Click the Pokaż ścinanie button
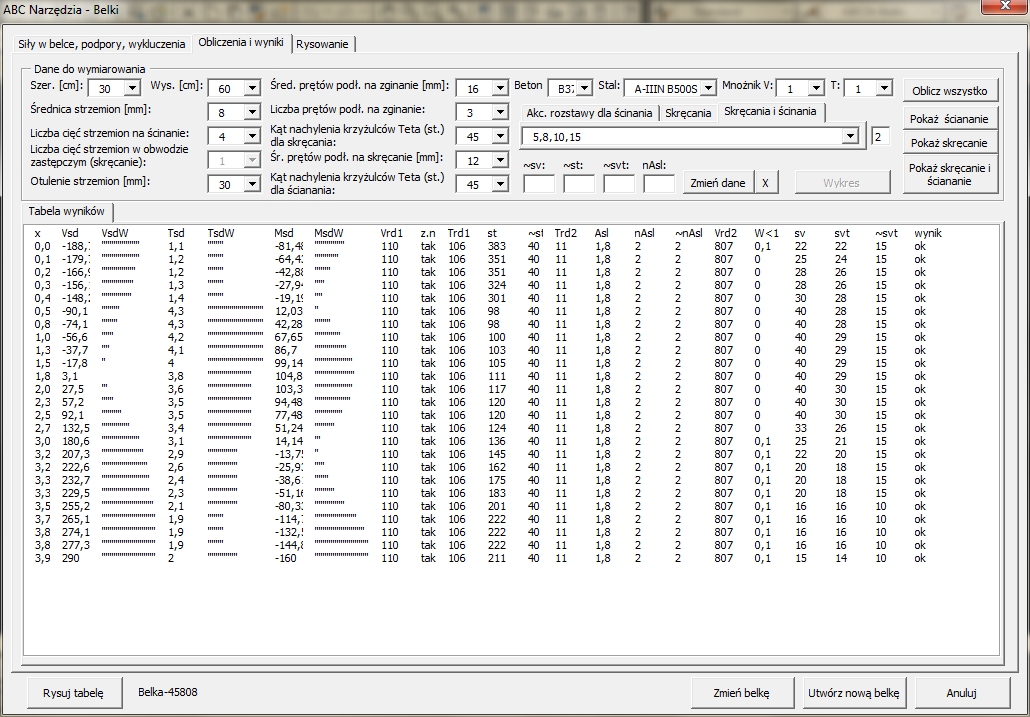Screen dimensions: 1030x717 click(949, 119)
